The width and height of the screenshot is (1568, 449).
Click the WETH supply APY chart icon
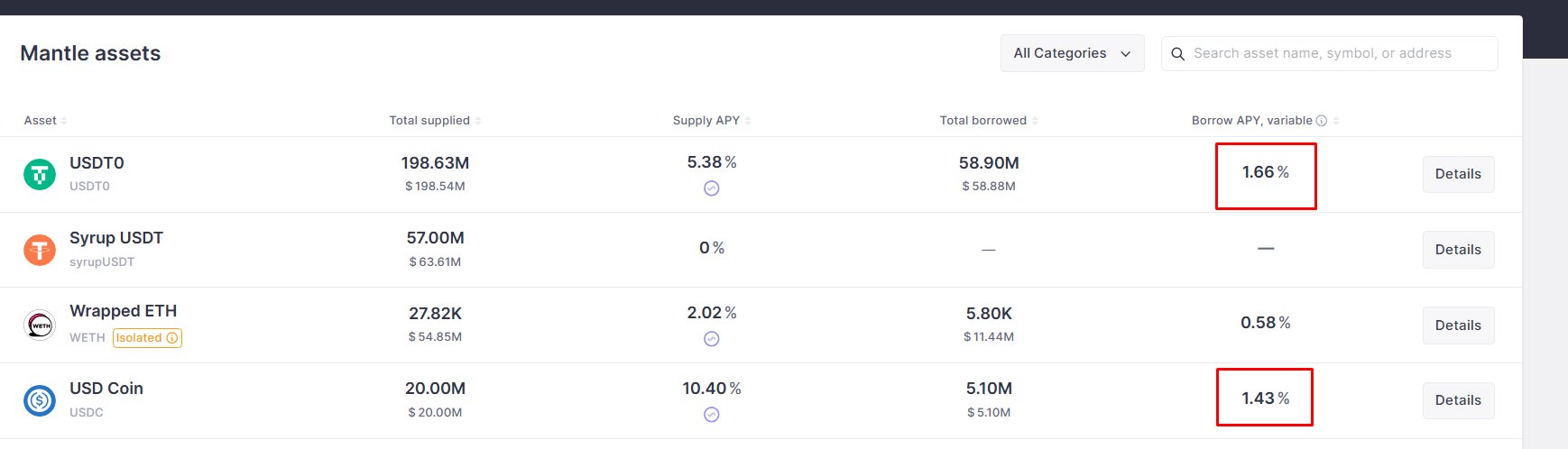click(x=712, y=339)
